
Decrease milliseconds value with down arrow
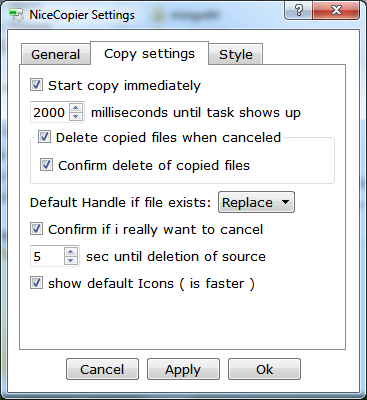[76, 116]
